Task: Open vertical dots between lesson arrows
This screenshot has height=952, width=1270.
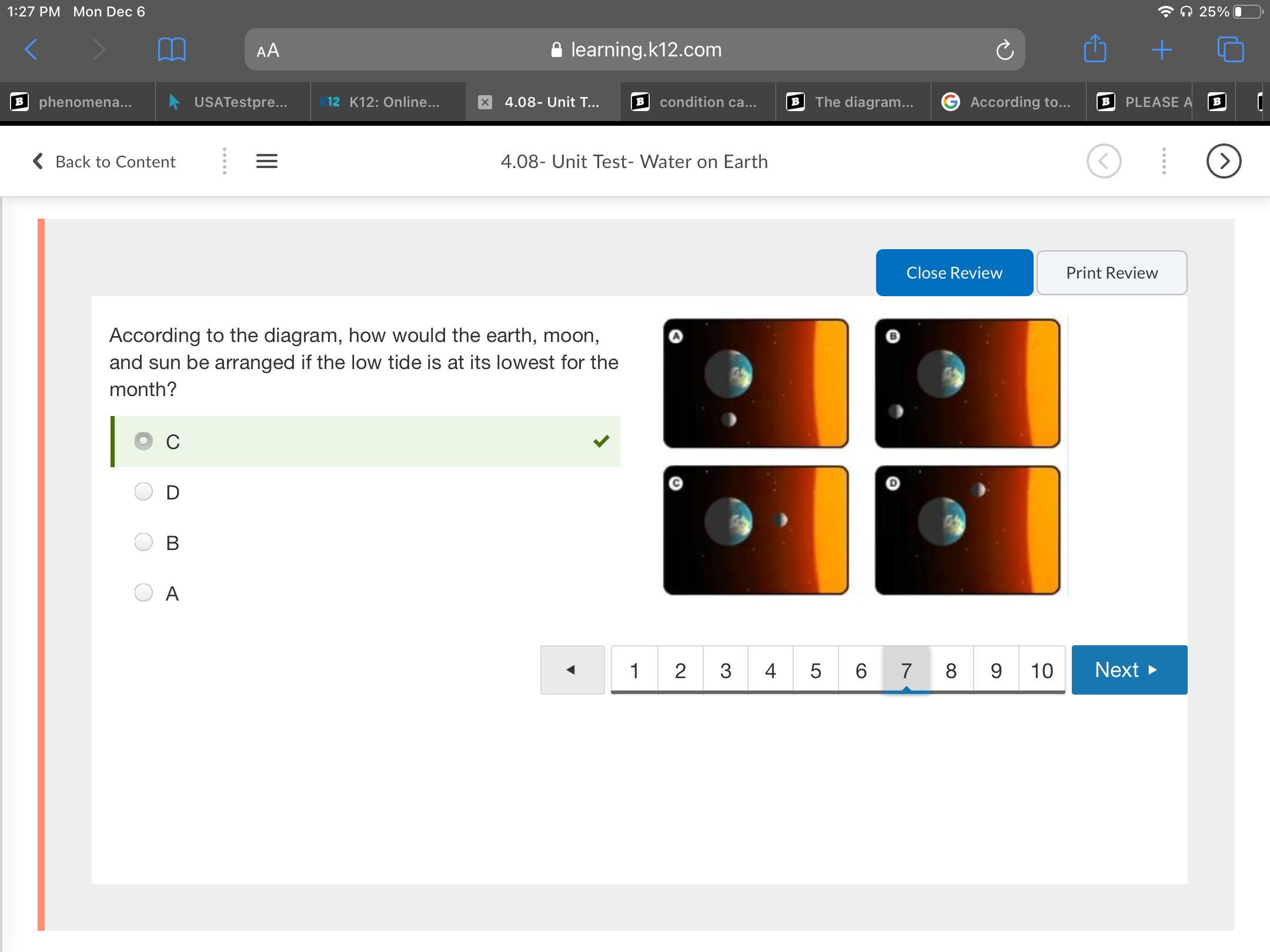Action: [1164, 161]
